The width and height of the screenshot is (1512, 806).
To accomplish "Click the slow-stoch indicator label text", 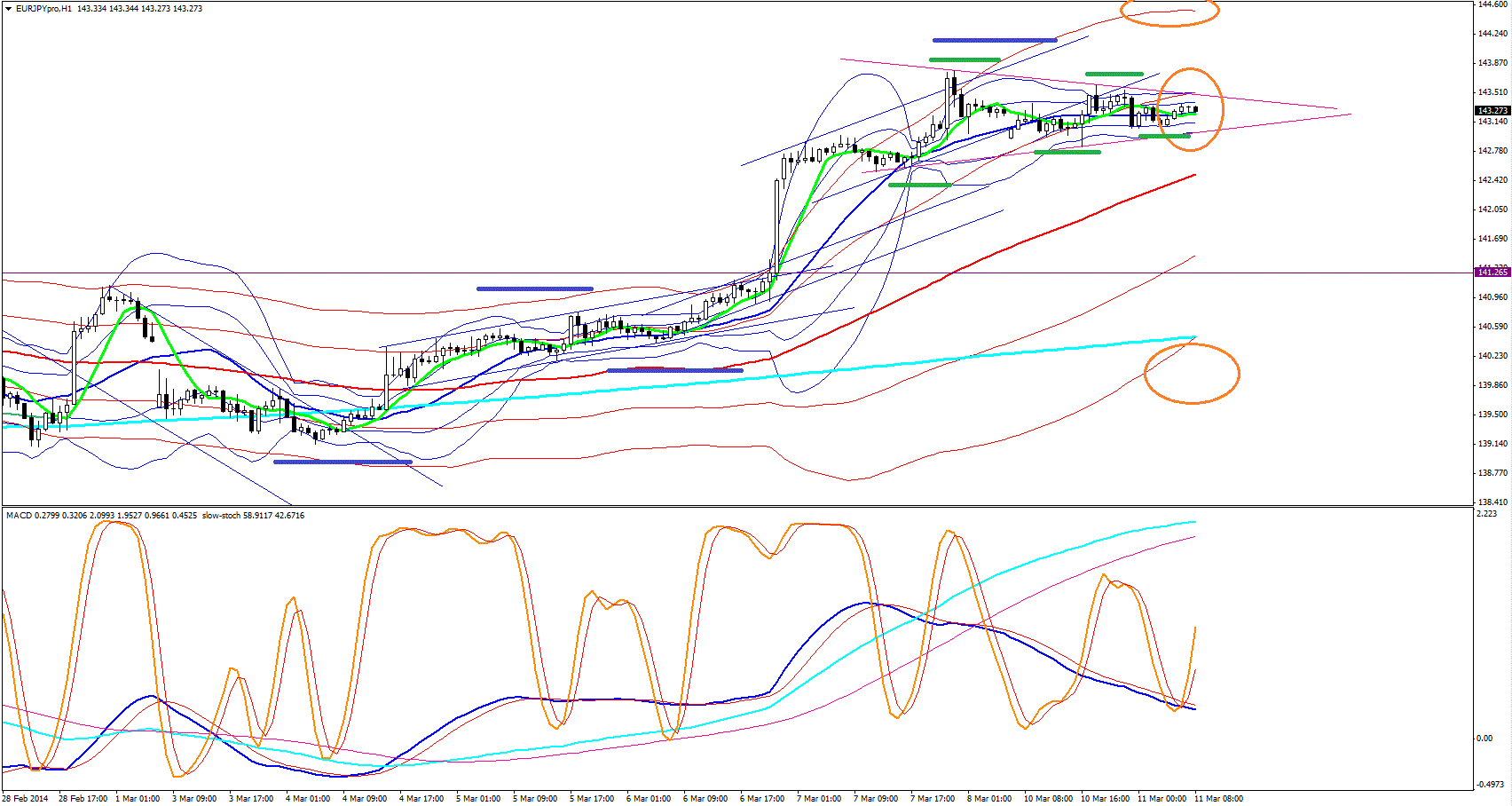I will coord(220,516).
